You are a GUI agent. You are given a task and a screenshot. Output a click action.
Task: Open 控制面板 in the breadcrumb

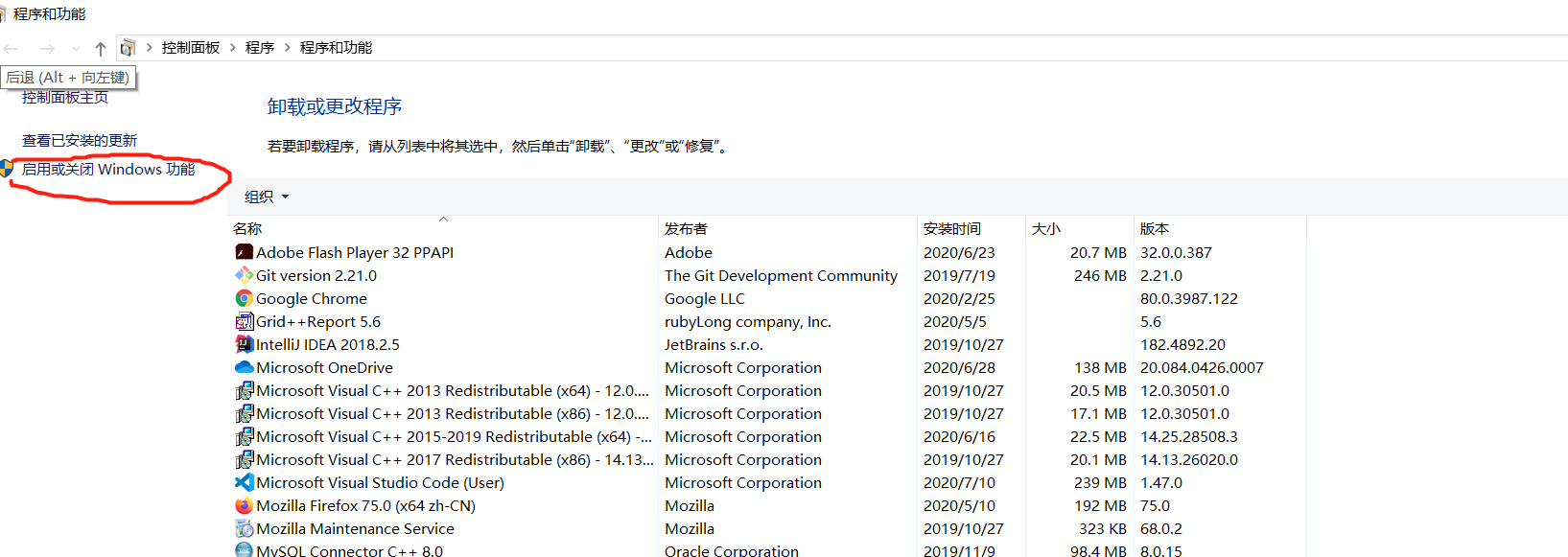pos(191,47)
